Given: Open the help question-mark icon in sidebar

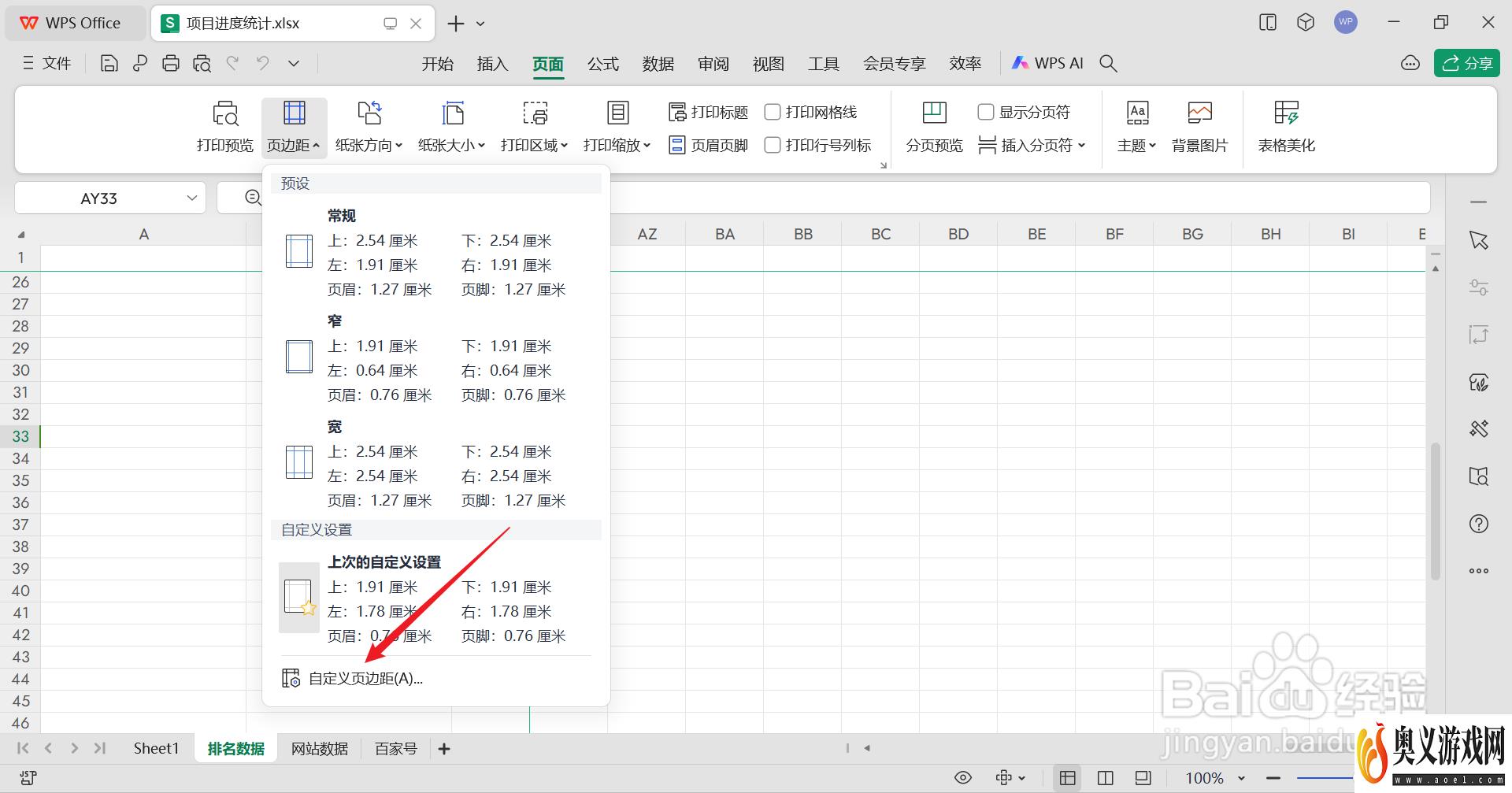Looking at the screenshot, I should tap(1479, 524).
